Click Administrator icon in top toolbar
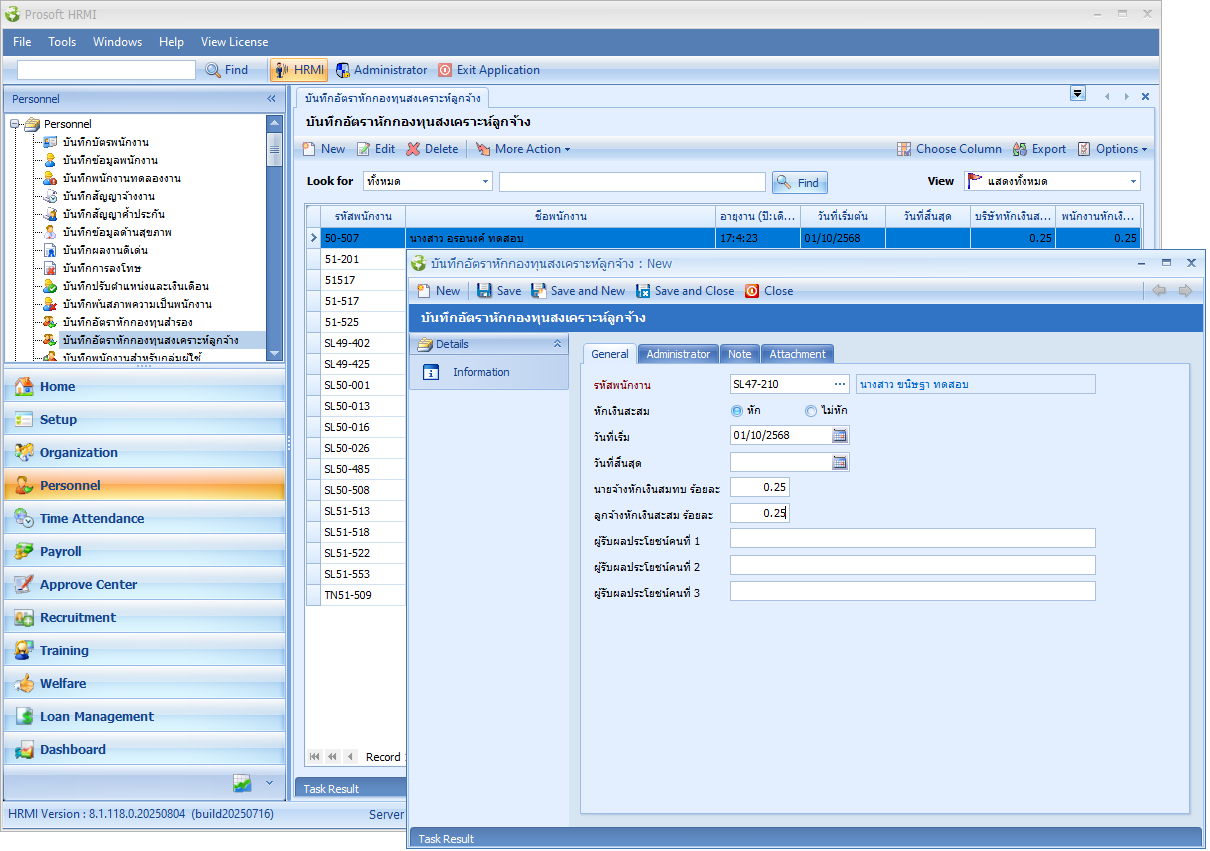The image size is (1210, 851). 343,70
